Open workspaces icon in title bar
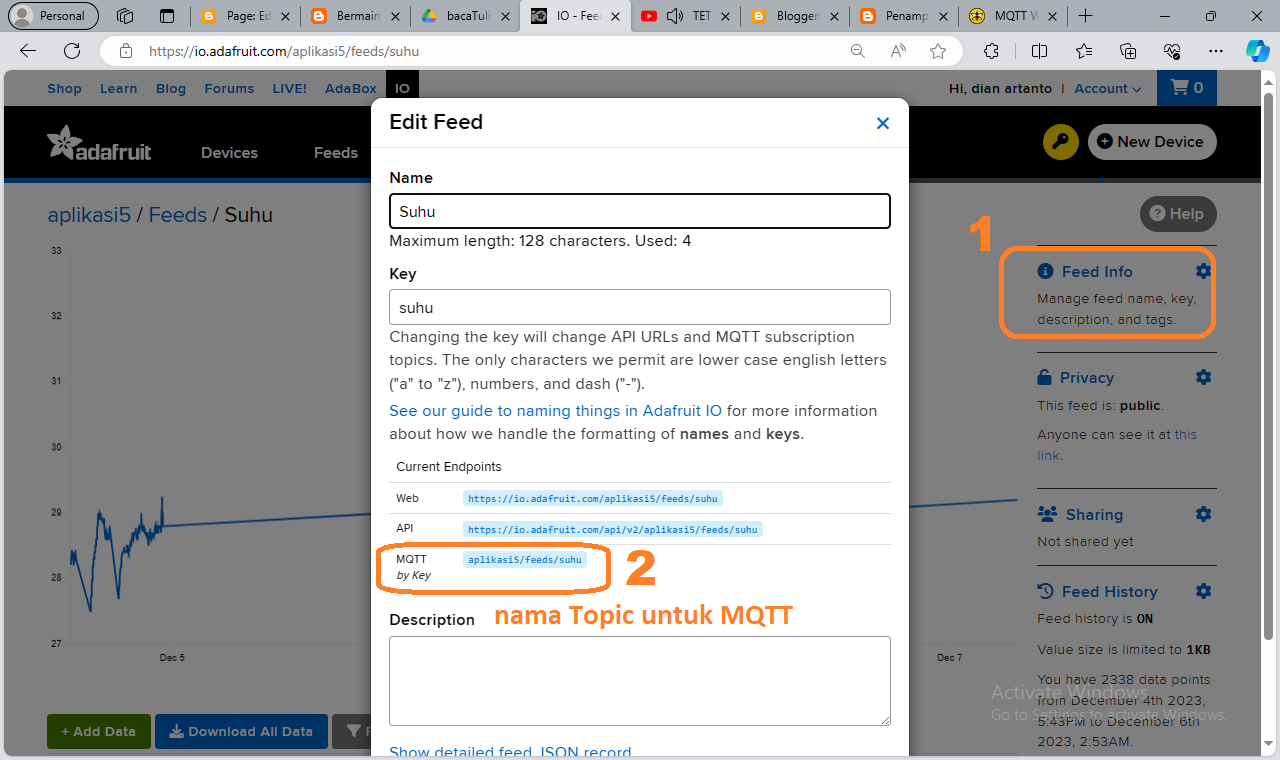This screenshot has width=1280, height=760. pyautogui.click(x=125, y=16)
